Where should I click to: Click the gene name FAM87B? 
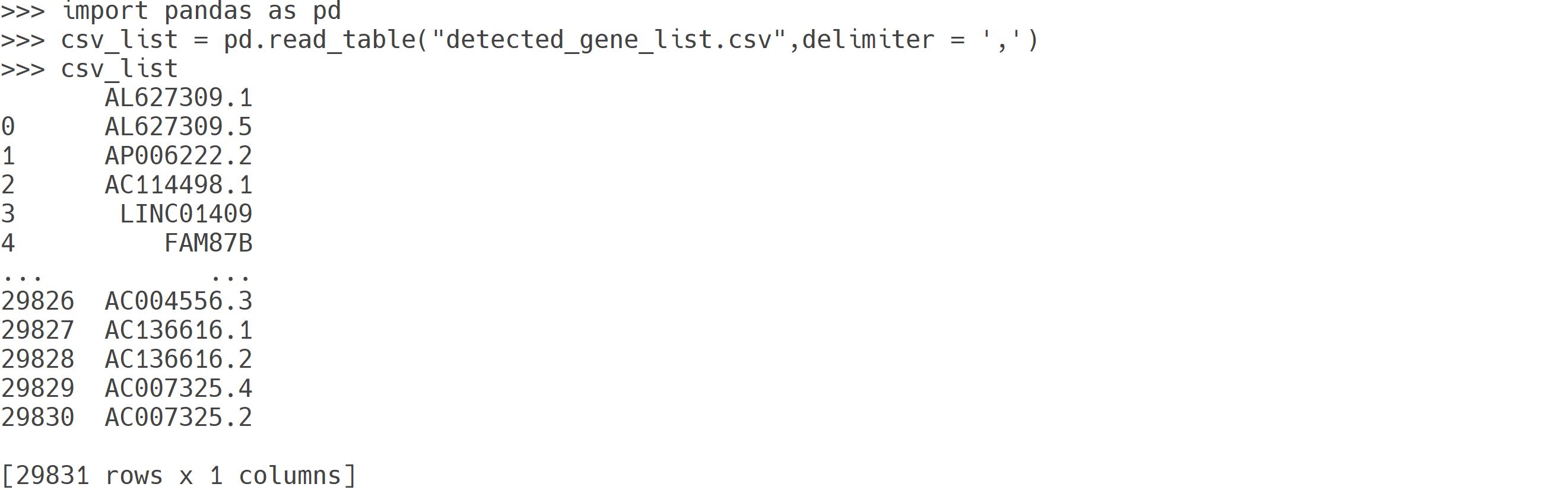tap(208, 243)
